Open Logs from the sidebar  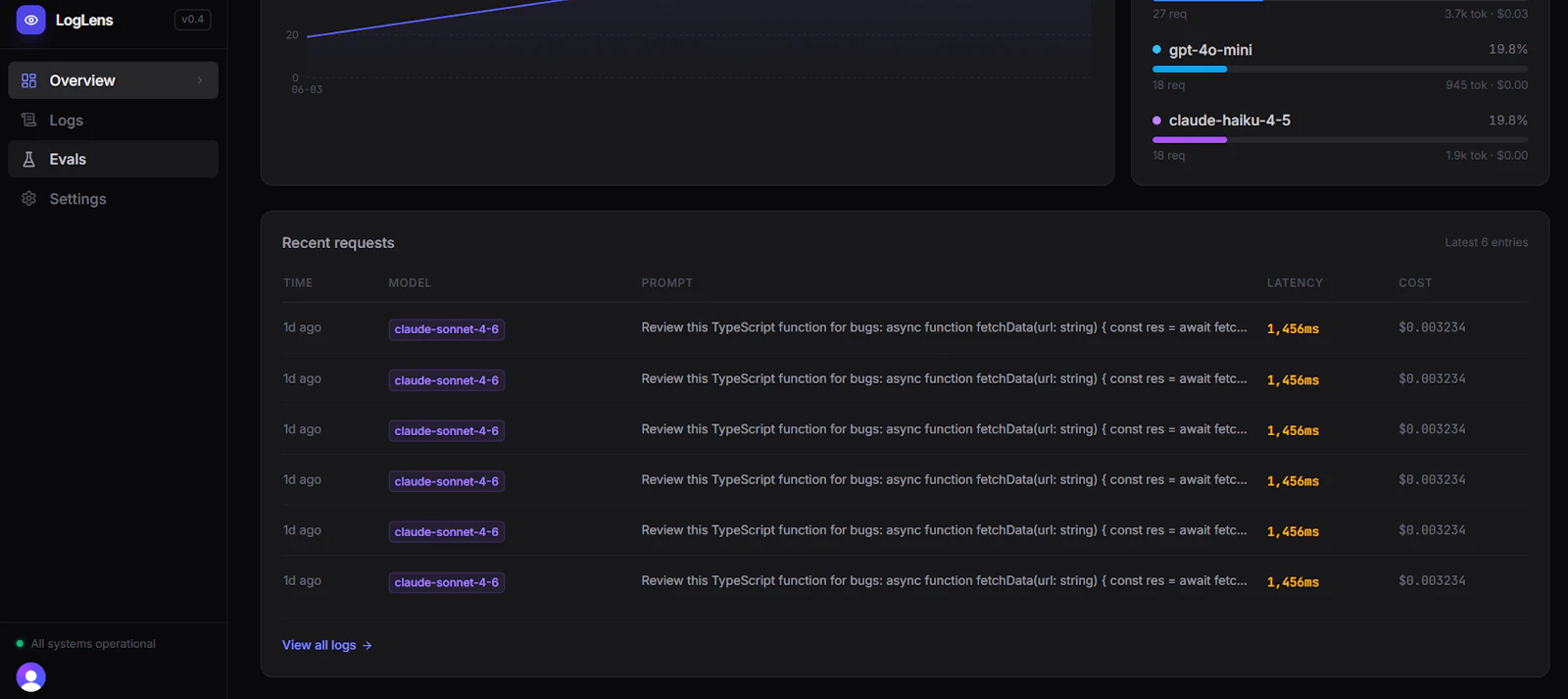(113, 120)
